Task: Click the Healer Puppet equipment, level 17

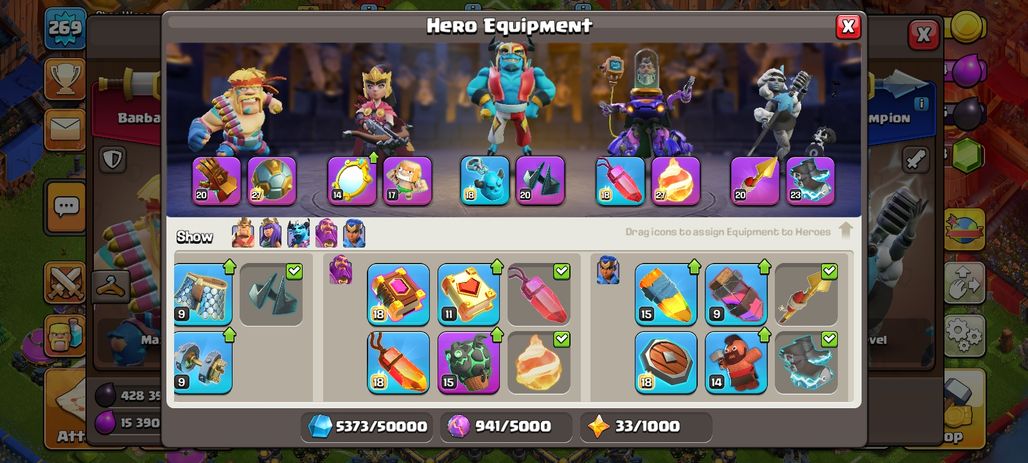Action: (407, 180)
